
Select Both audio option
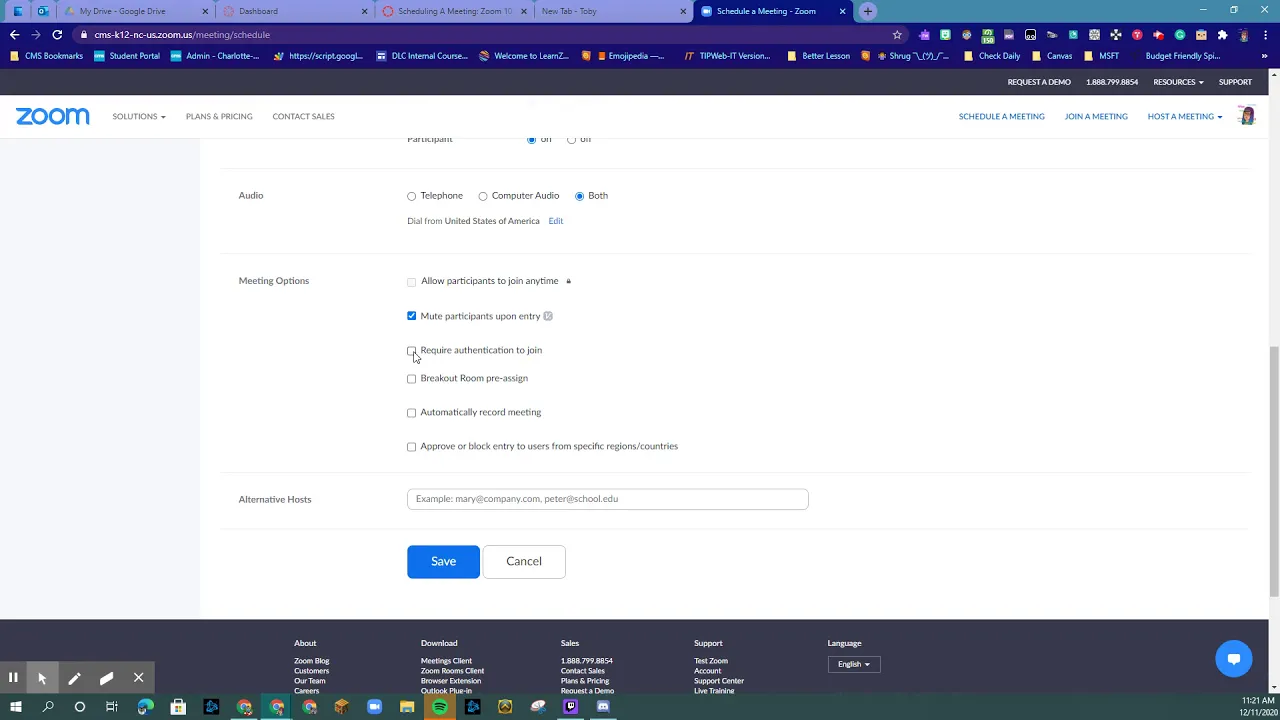[x=579, y=196]
